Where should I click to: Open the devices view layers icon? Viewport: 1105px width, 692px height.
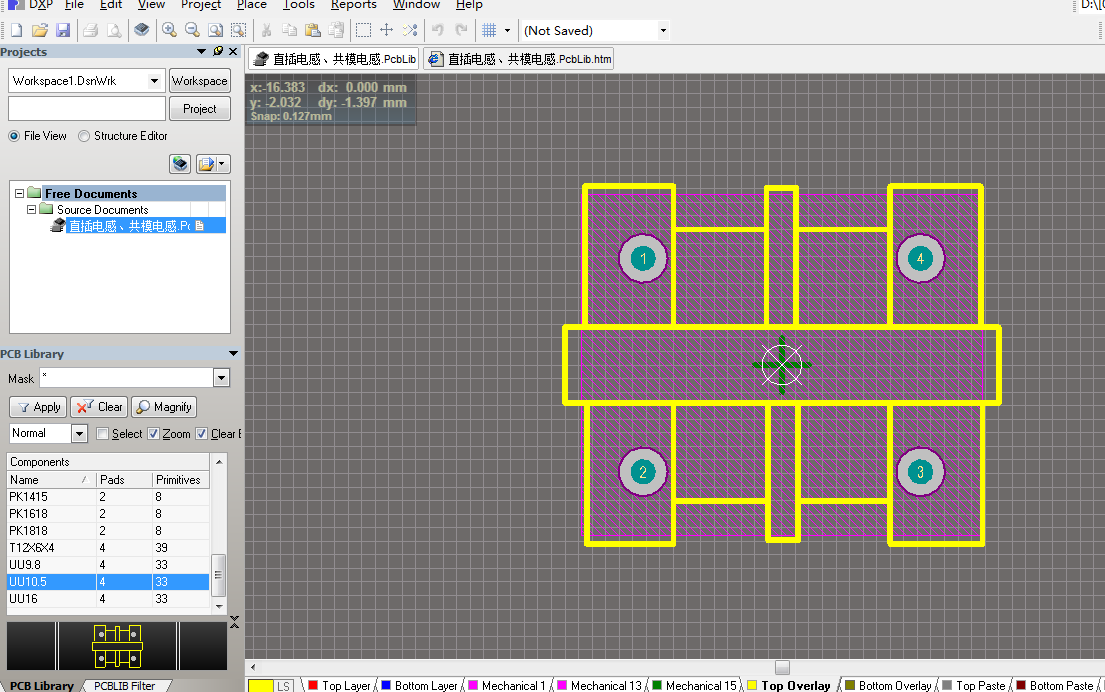point(142,30)
